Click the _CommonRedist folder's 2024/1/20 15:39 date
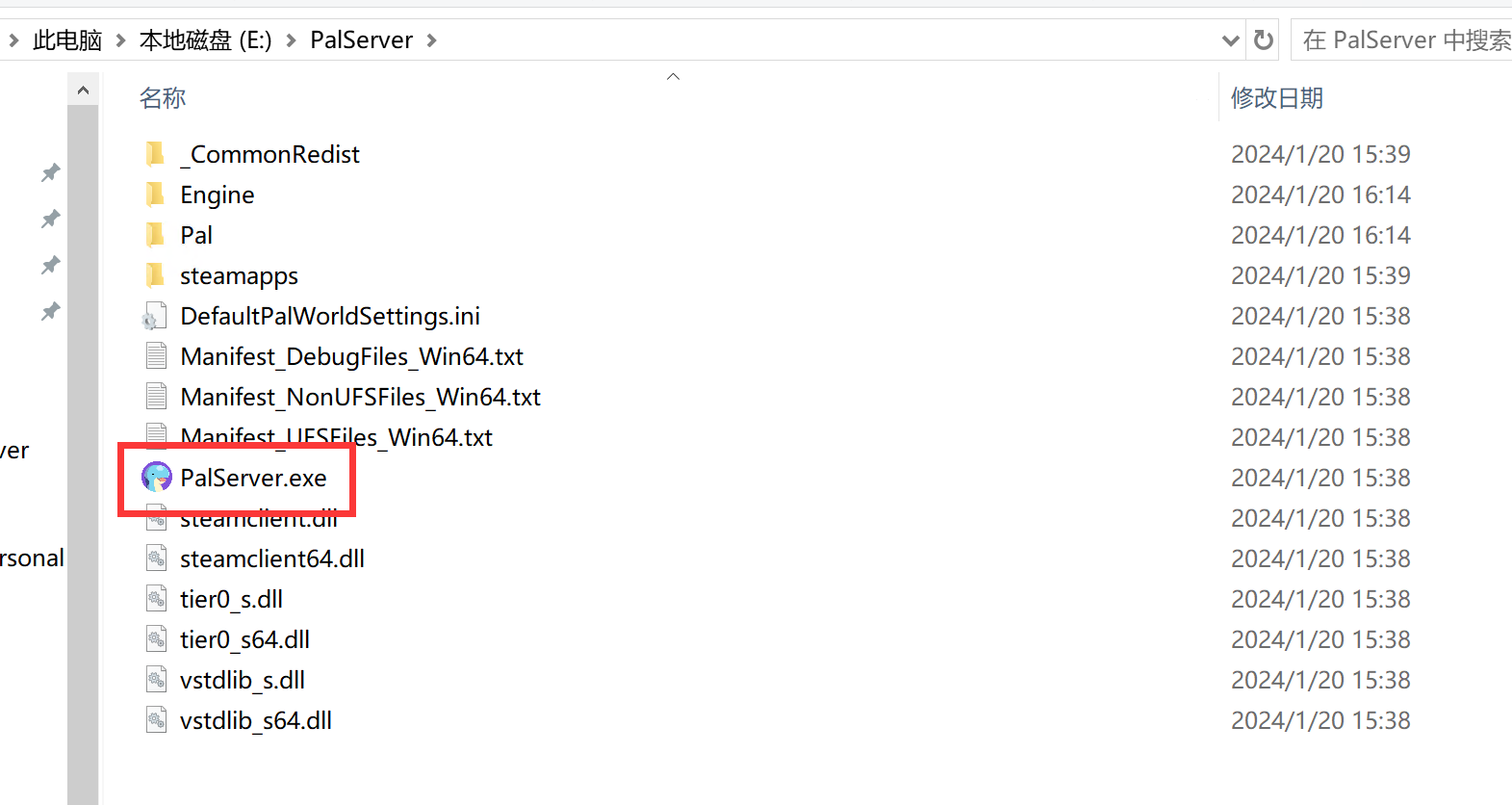Viewport: 1512px width, 805px height. coord(1320,154)
